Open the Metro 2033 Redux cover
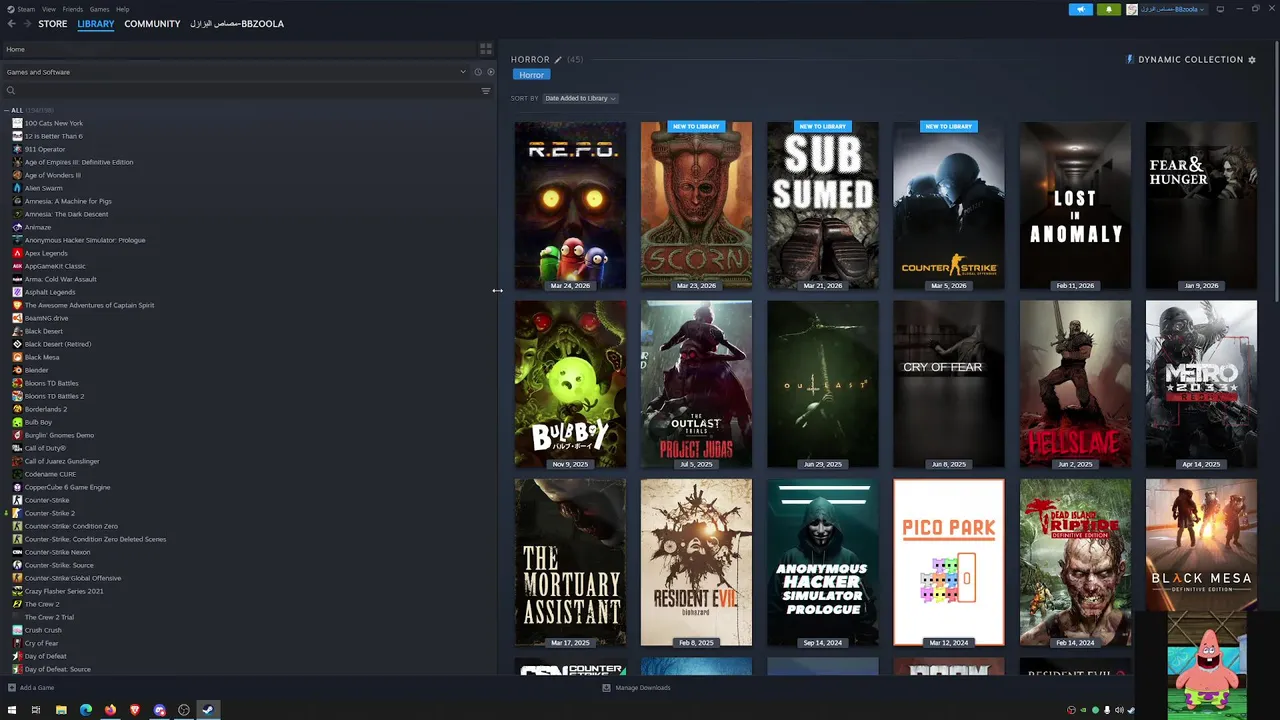 tap(1201, 384)
